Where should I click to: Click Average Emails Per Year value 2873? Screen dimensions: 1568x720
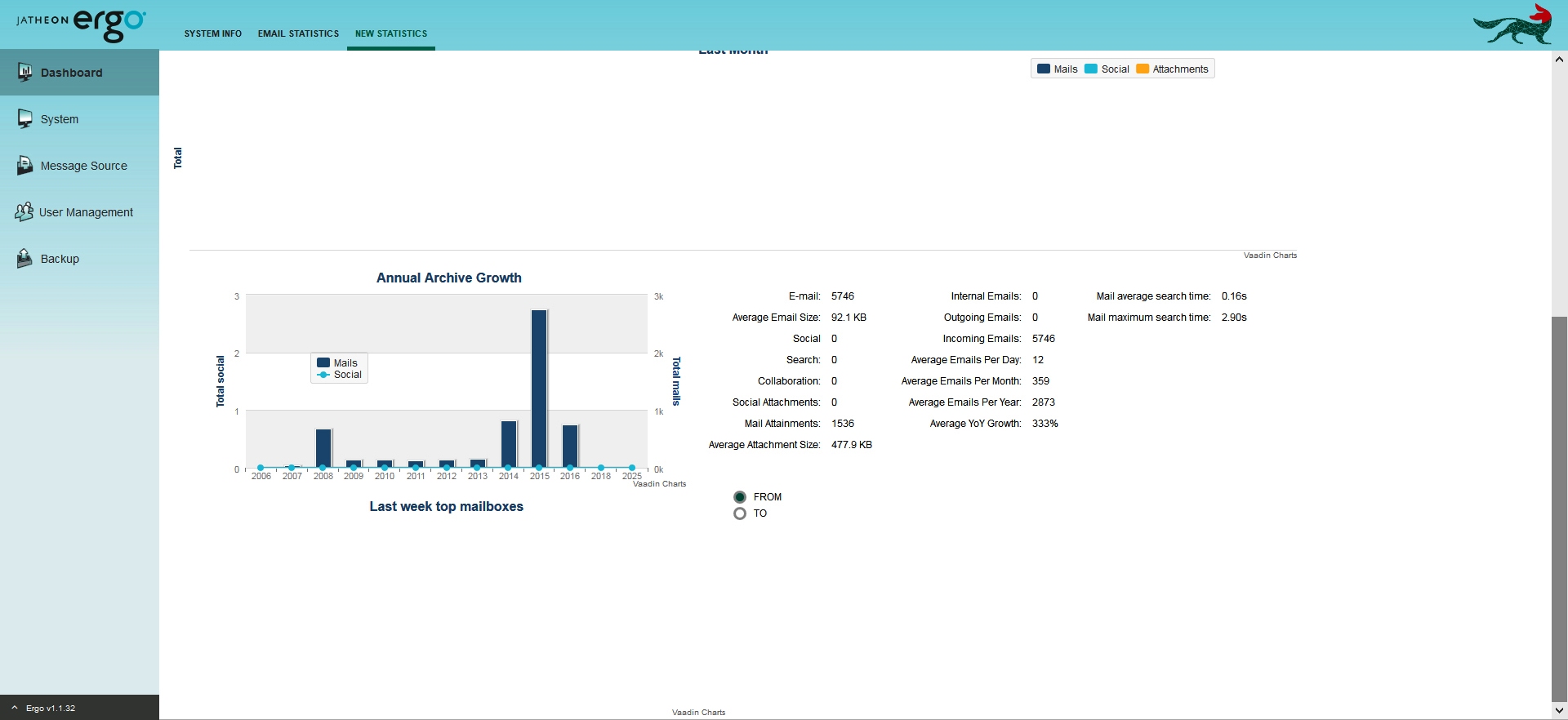tap(1044, 402)
